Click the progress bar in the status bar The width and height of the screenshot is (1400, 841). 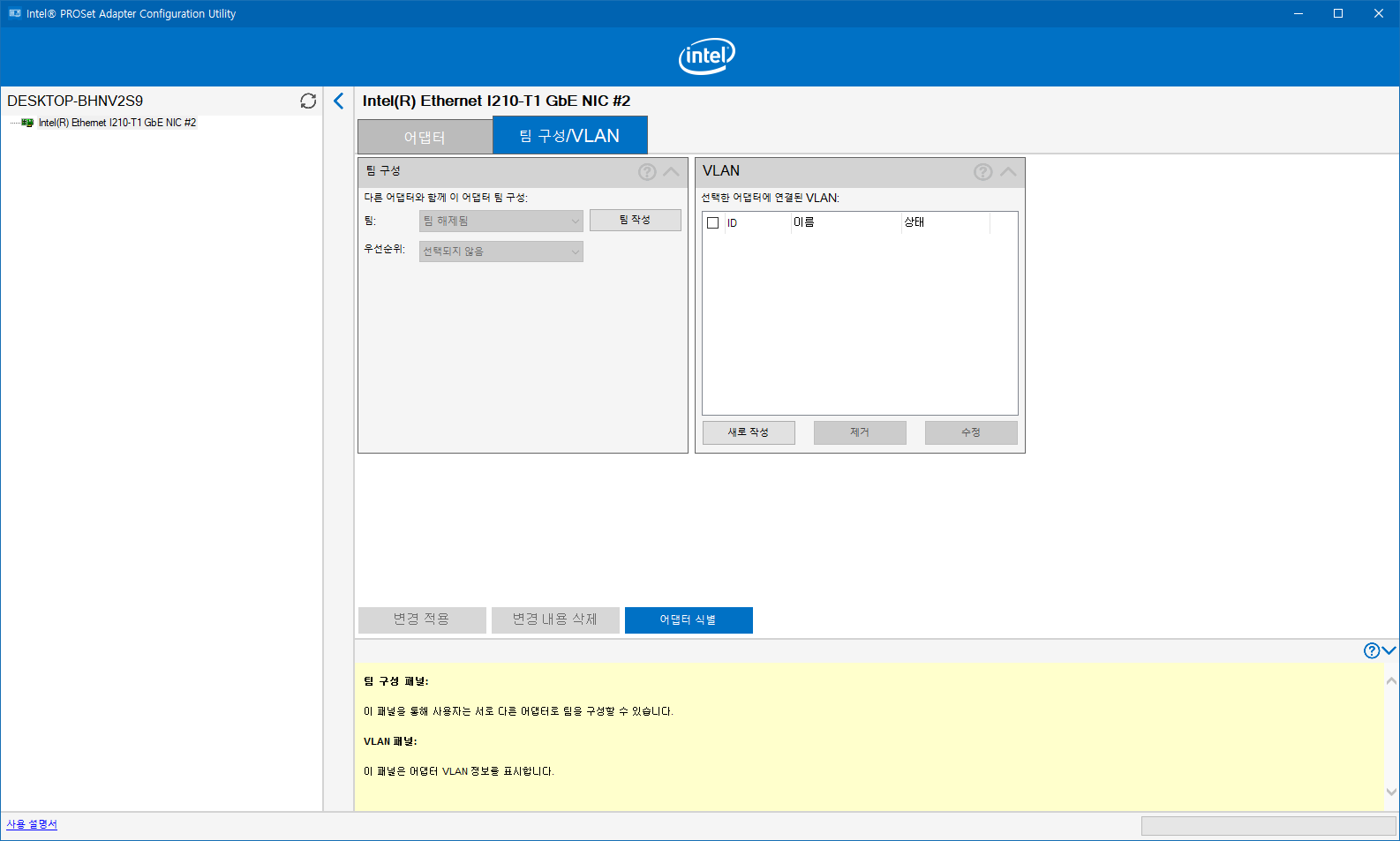pos(1268,826)
